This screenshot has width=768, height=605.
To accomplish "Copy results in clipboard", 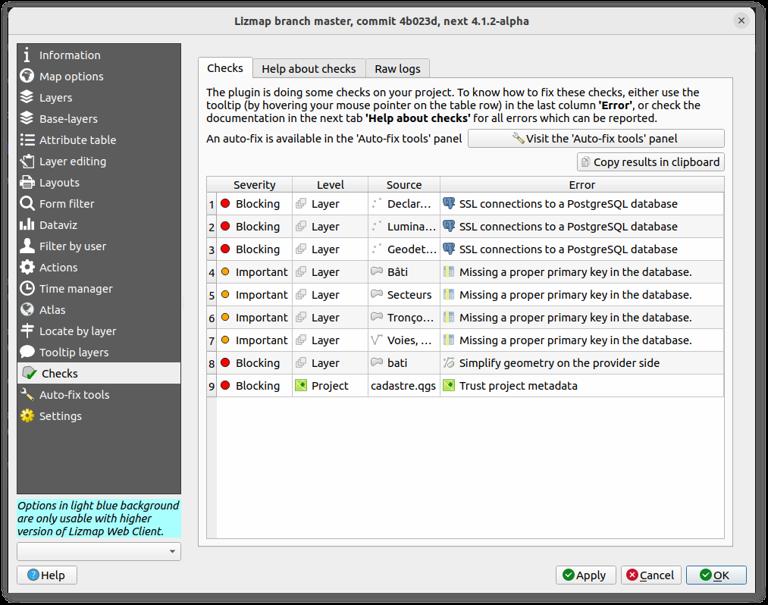I will pyautogui.click(x=649, y=162).
